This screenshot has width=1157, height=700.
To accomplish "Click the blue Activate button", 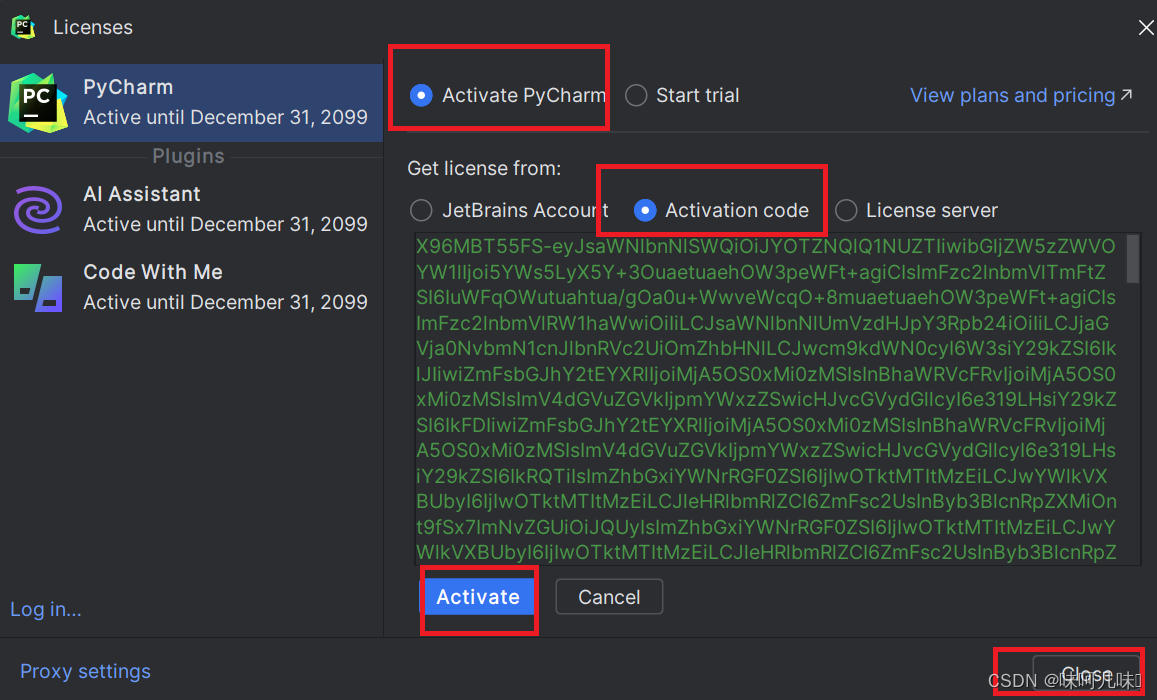I will [x=477, y=597].
